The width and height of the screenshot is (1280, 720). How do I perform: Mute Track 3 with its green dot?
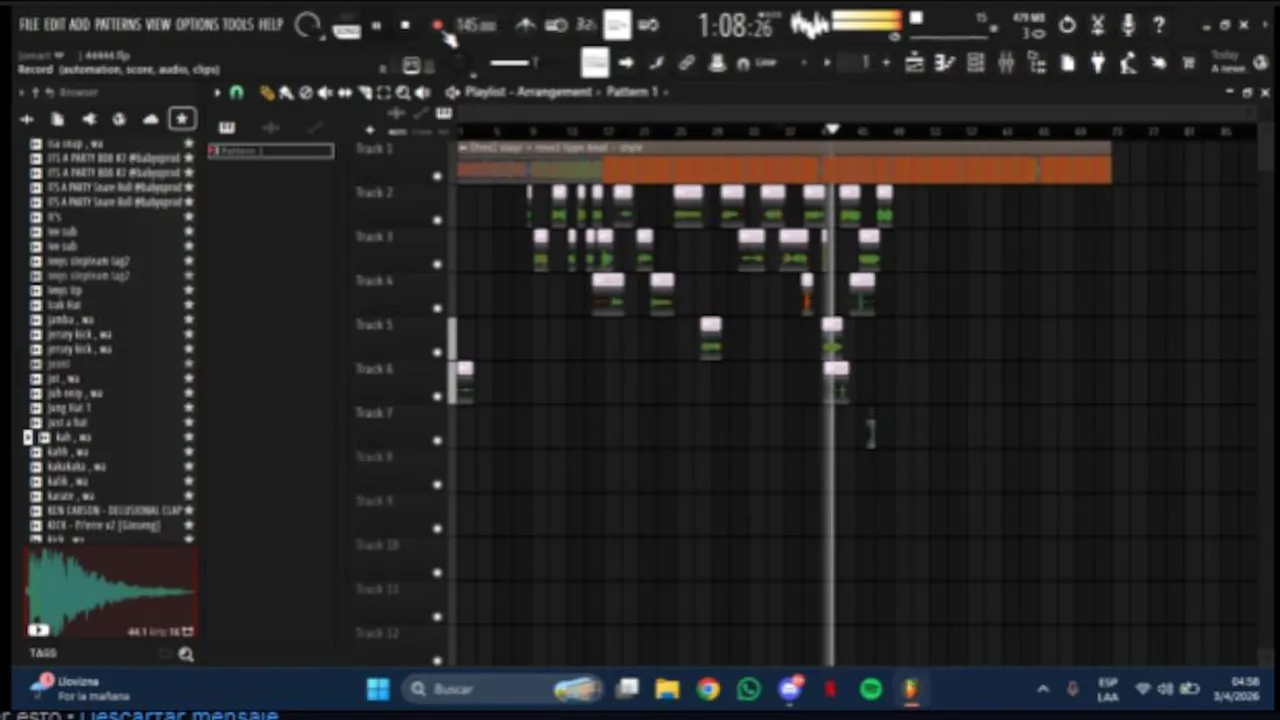pos(437,264)
